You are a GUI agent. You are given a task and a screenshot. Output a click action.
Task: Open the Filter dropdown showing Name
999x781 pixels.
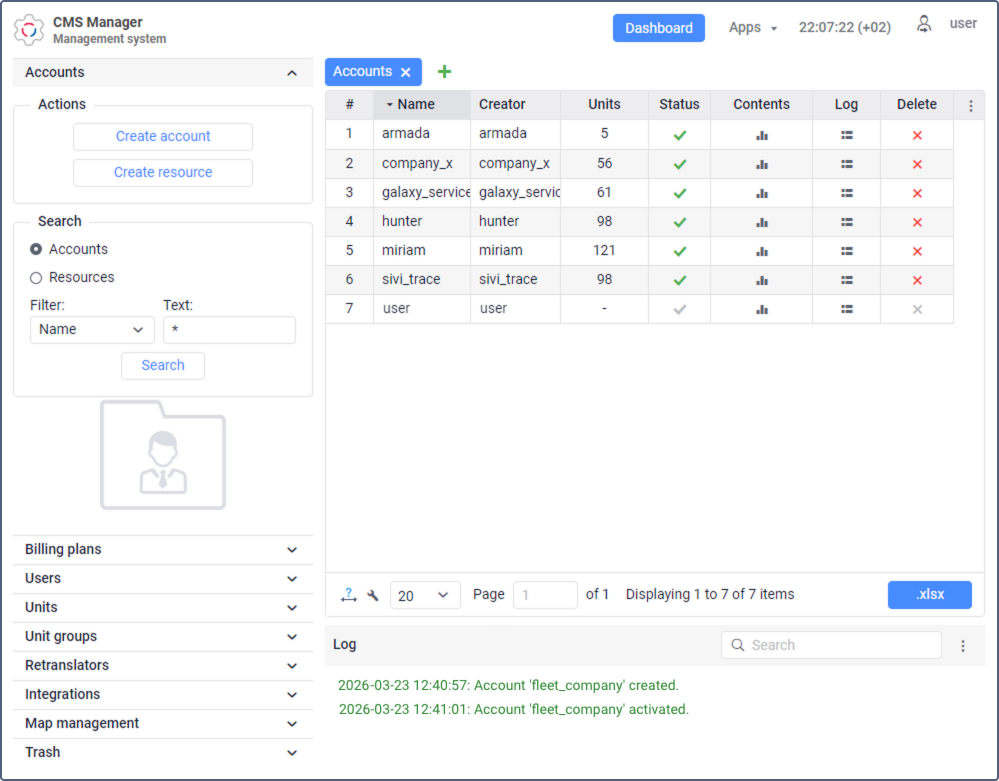click(x=92, y=329)
